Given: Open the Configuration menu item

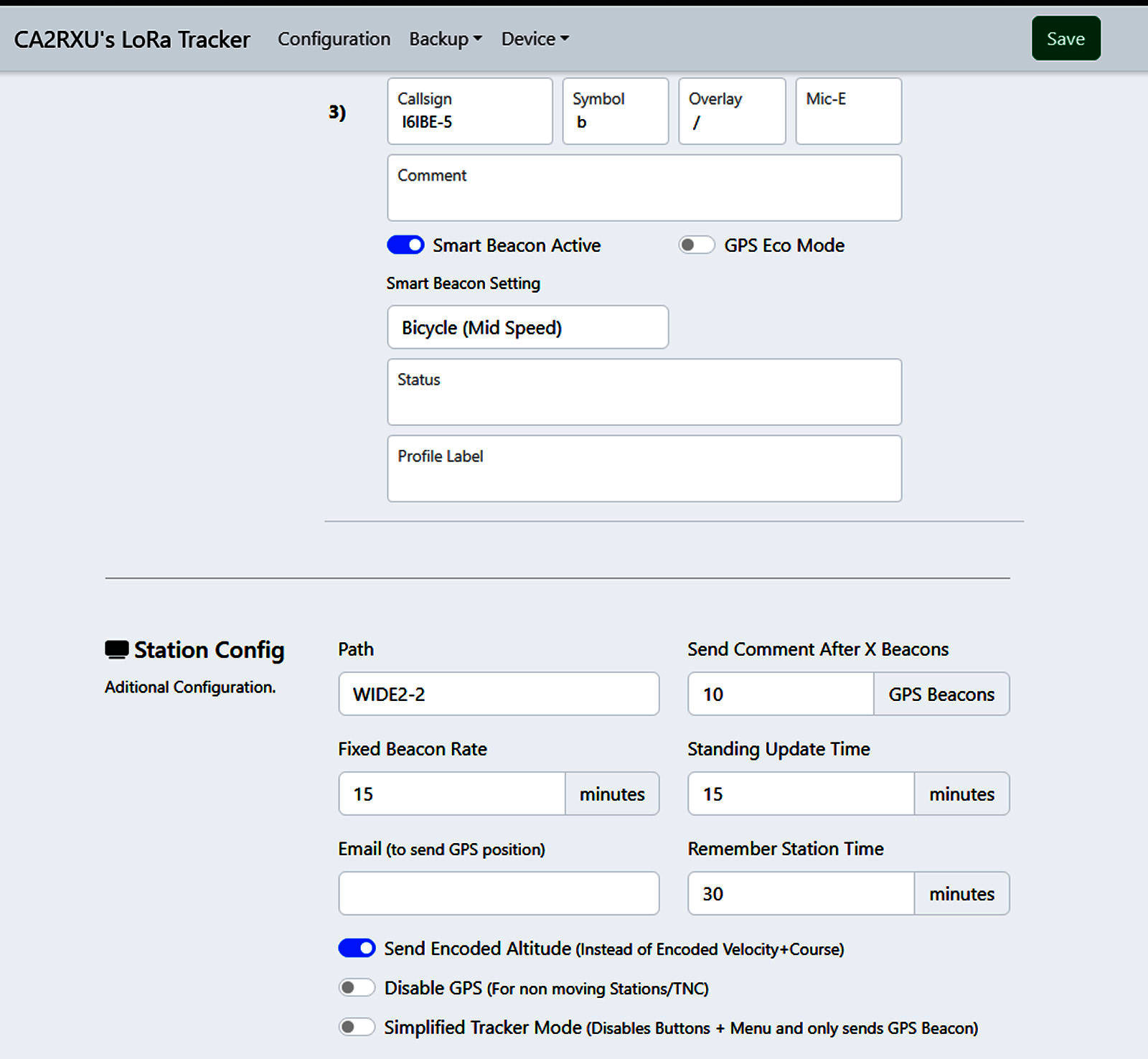Looking at the screenshot, I should [x=334, y=39].
